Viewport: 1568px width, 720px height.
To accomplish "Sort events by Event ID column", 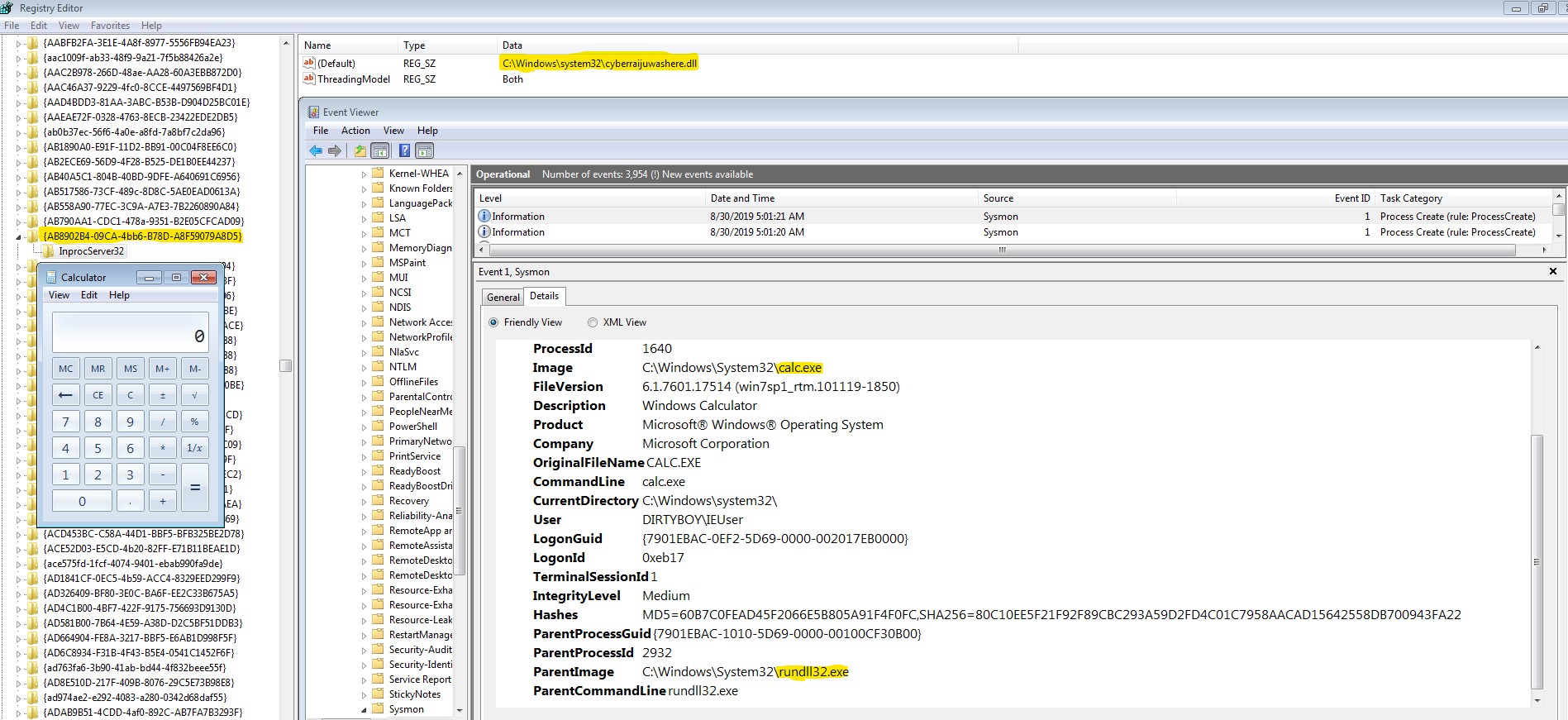I will (1275, 198).
